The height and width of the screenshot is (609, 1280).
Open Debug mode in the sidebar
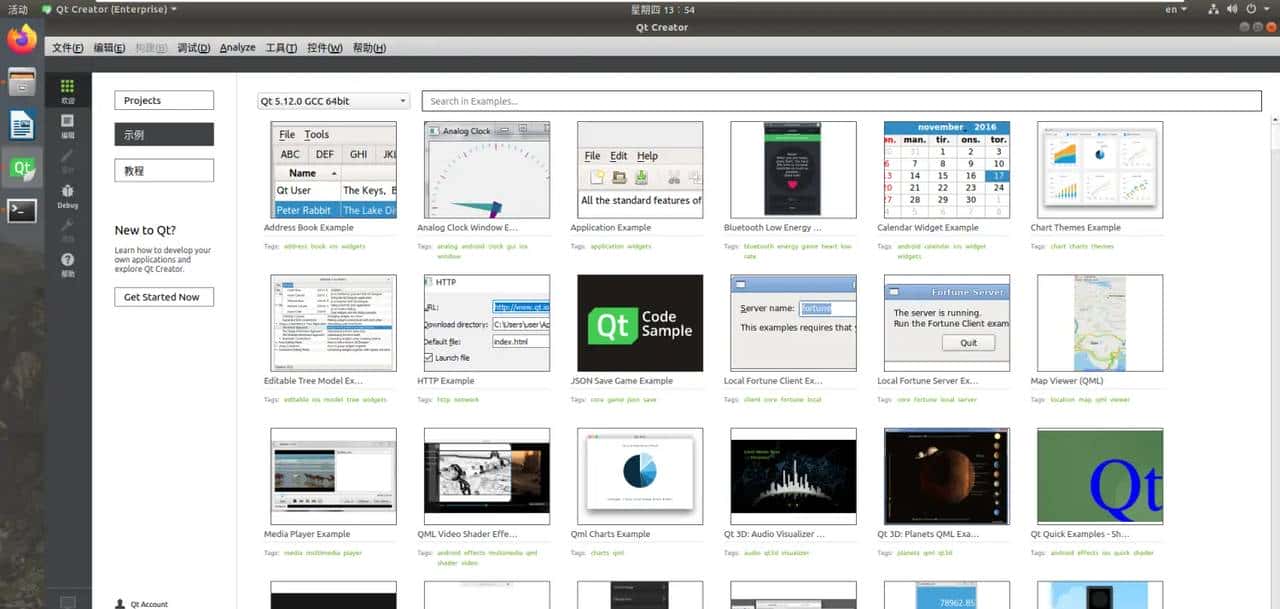[x=67, y=195]
